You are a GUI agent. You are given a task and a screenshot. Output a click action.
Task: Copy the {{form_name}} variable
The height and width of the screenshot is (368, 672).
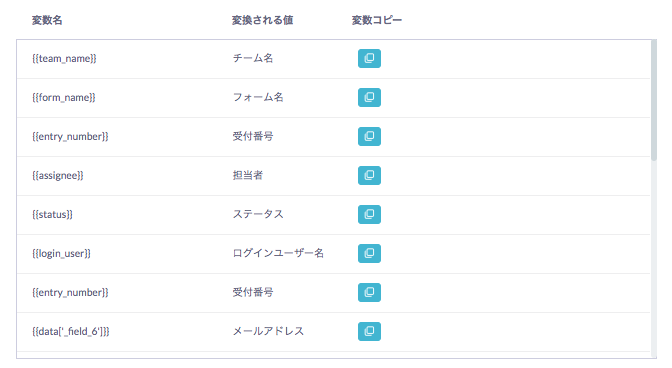(369, 97)
